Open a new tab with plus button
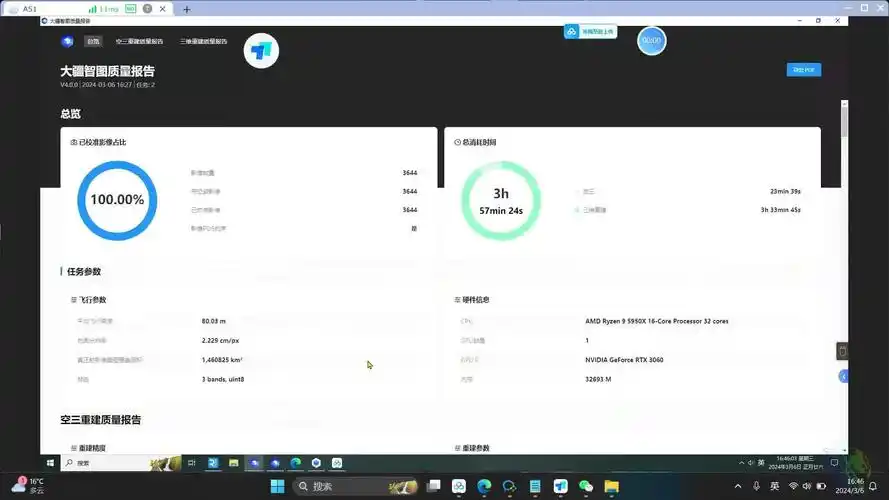Screen dimensions: 889x500 186,8
